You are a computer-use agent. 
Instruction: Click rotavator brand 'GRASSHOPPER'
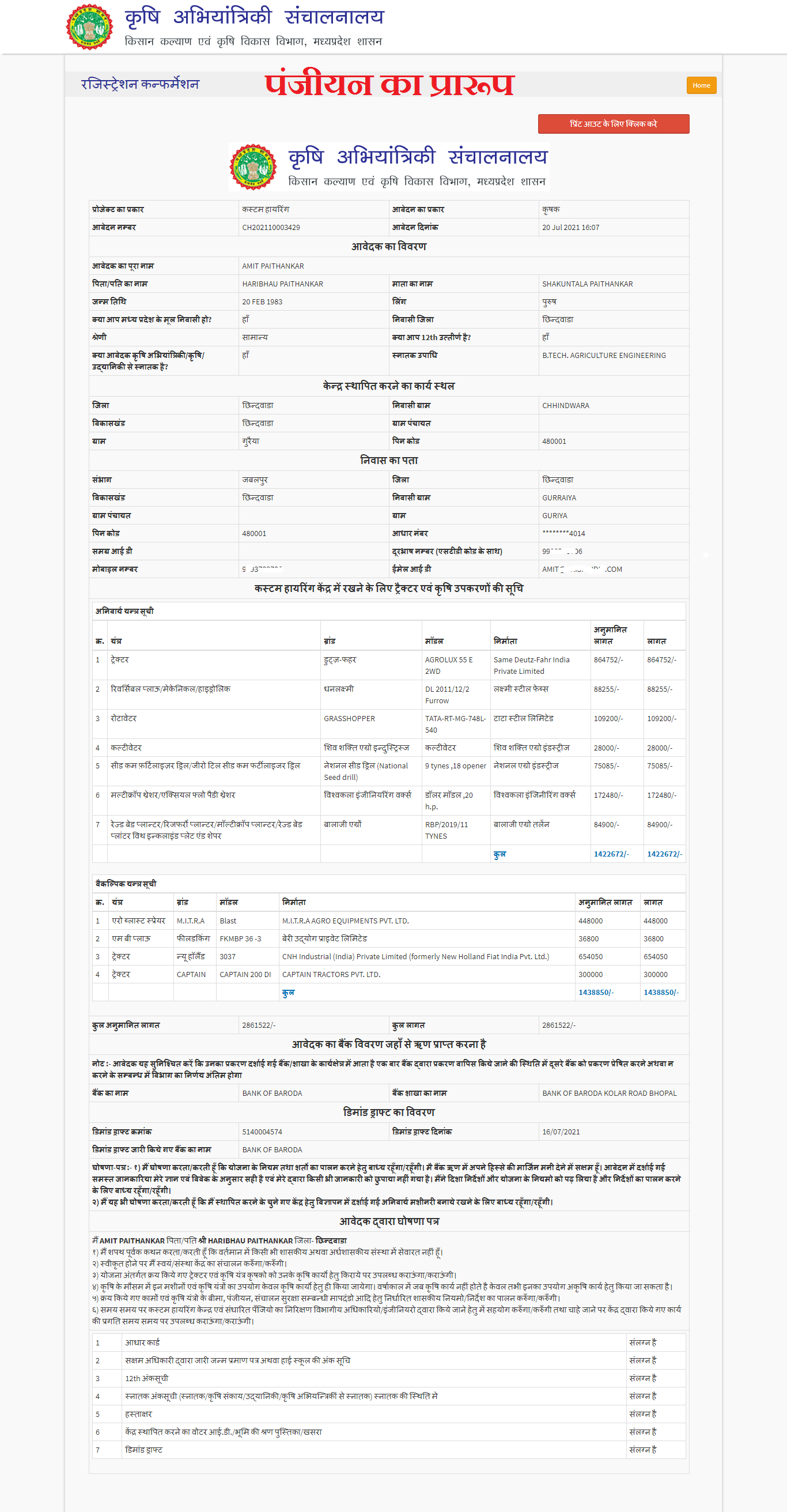[x=350, y=719]
